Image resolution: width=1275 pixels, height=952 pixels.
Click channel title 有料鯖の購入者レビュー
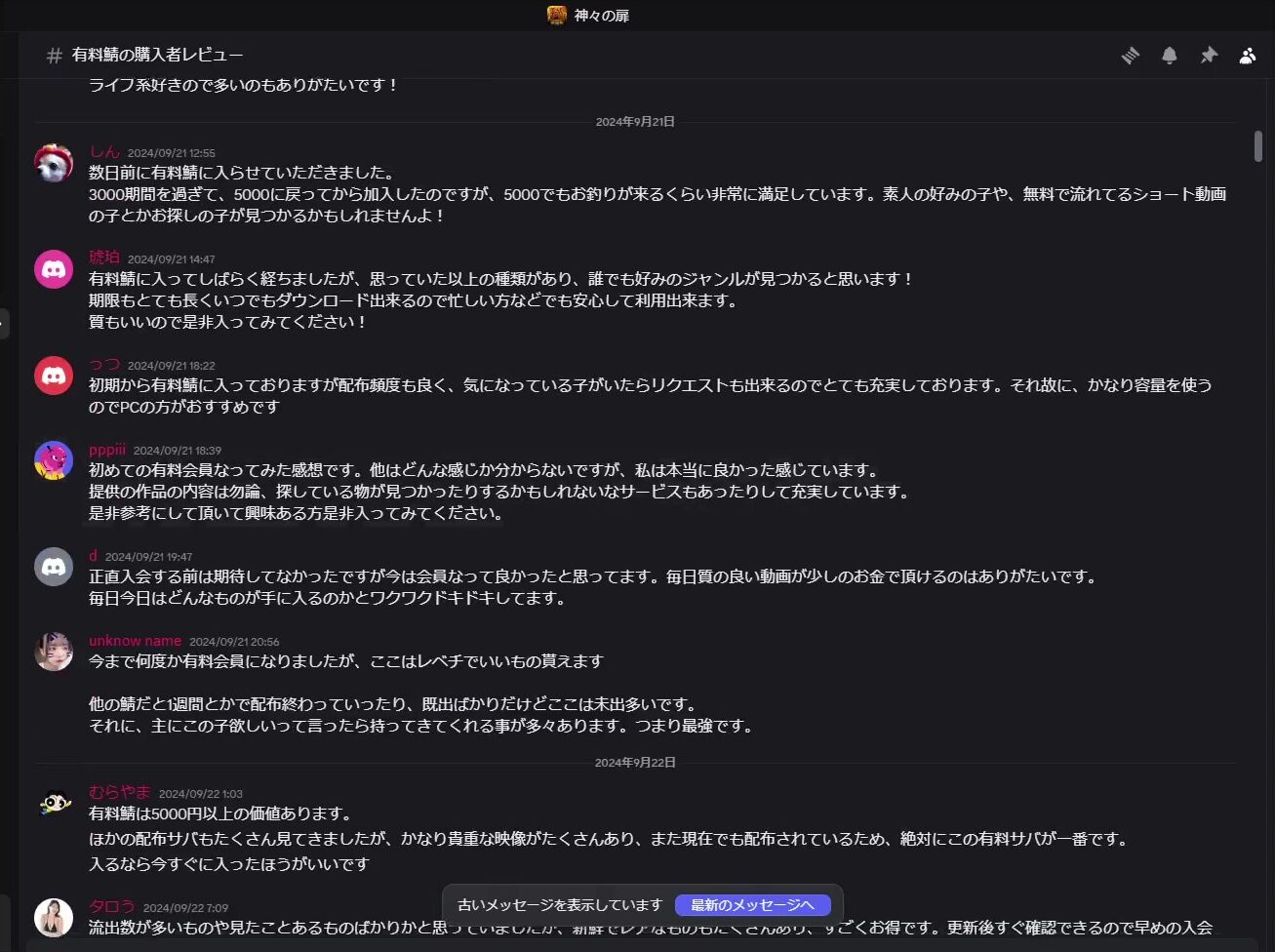158,56
